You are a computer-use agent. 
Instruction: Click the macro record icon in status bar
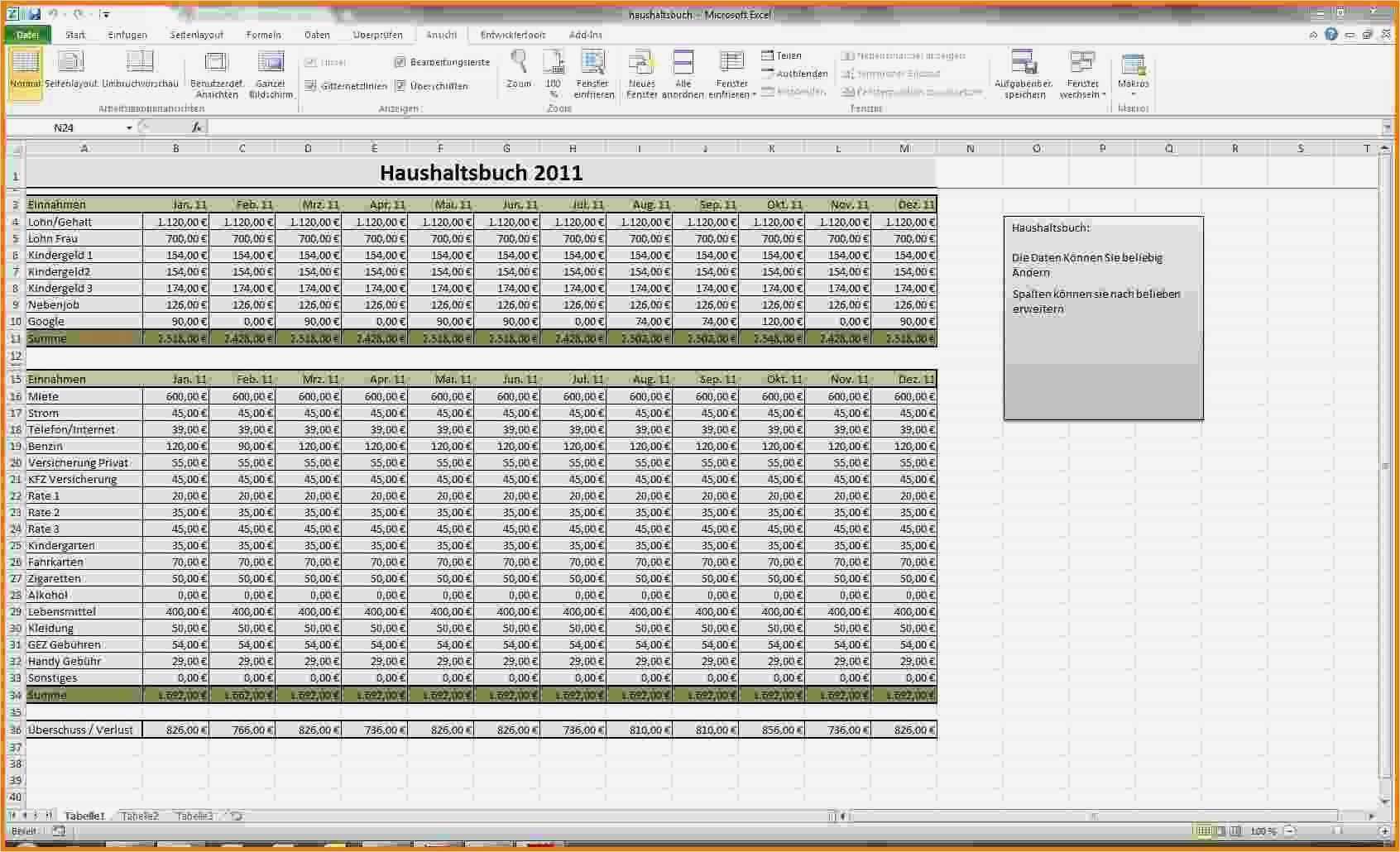(x=58, y=831)
